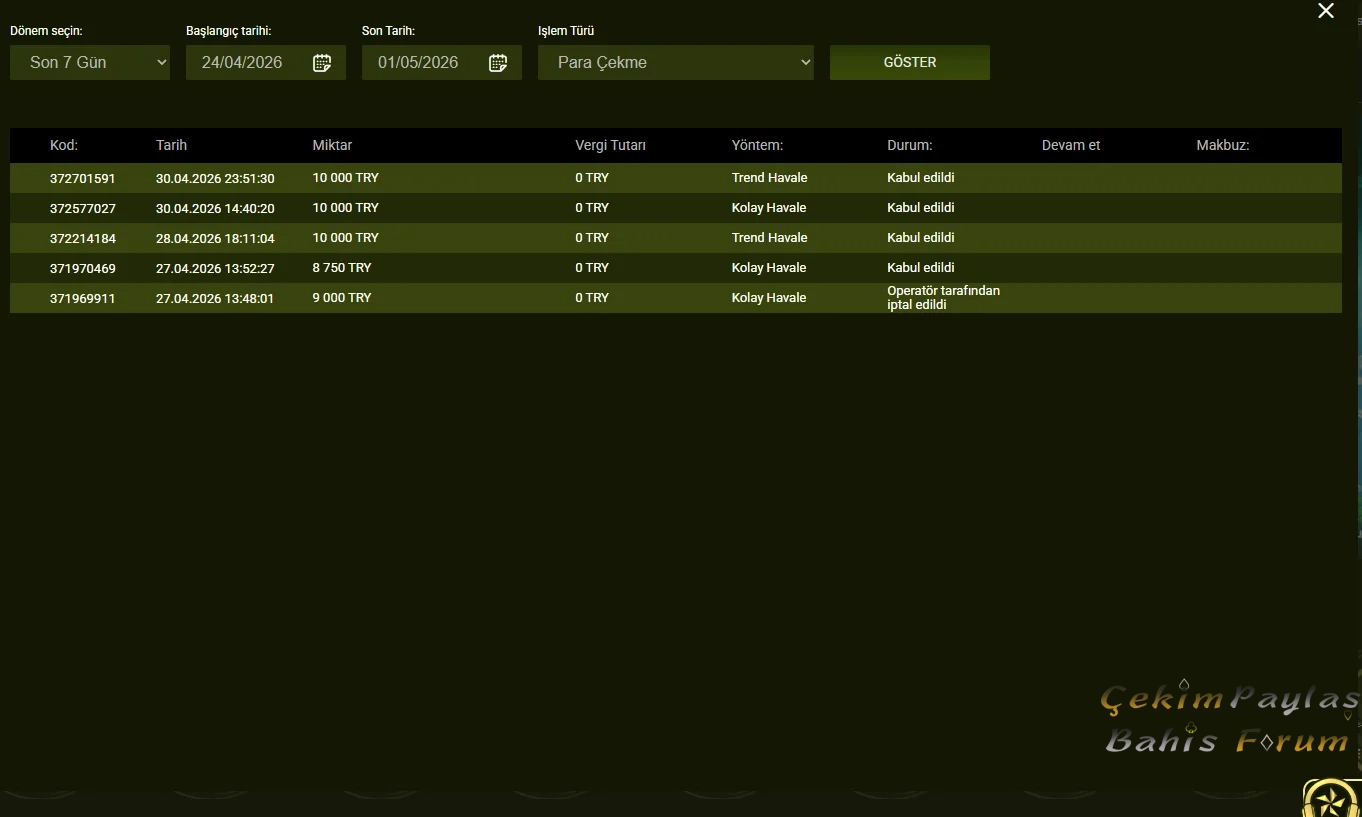Open the end date calendar picker icon
The width and height of the screenshot is (1362, 817).
click(x=498, y=63)
